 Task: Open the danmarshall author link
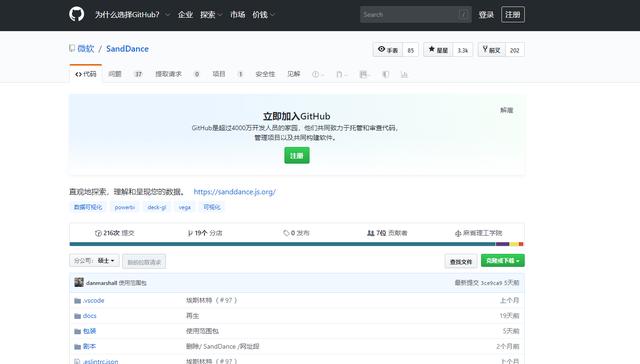click(101, 283)
